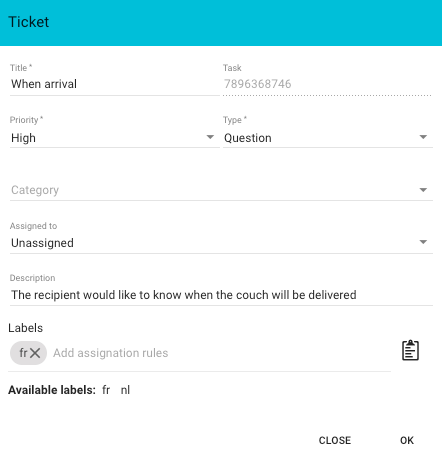This screenshot has width=442, height=453.
Task: Click the Priority dropdown arrow
Action: point(210,137)
